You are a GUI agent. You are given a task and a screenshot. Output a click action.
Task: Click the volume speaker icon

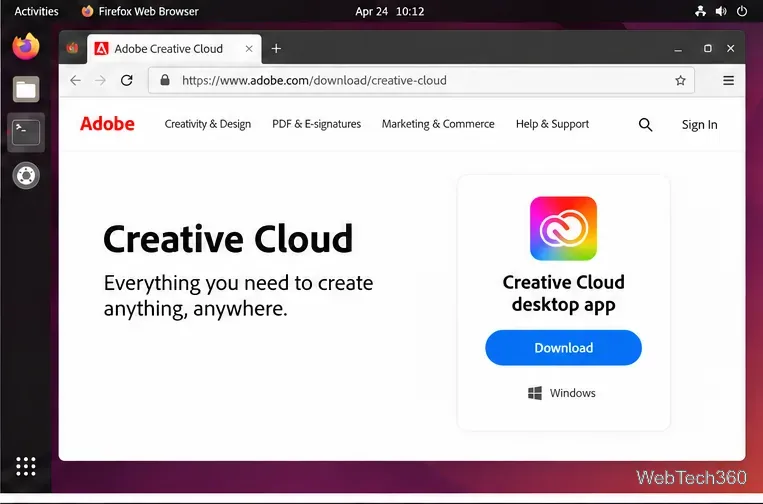[x=721, y=11]
